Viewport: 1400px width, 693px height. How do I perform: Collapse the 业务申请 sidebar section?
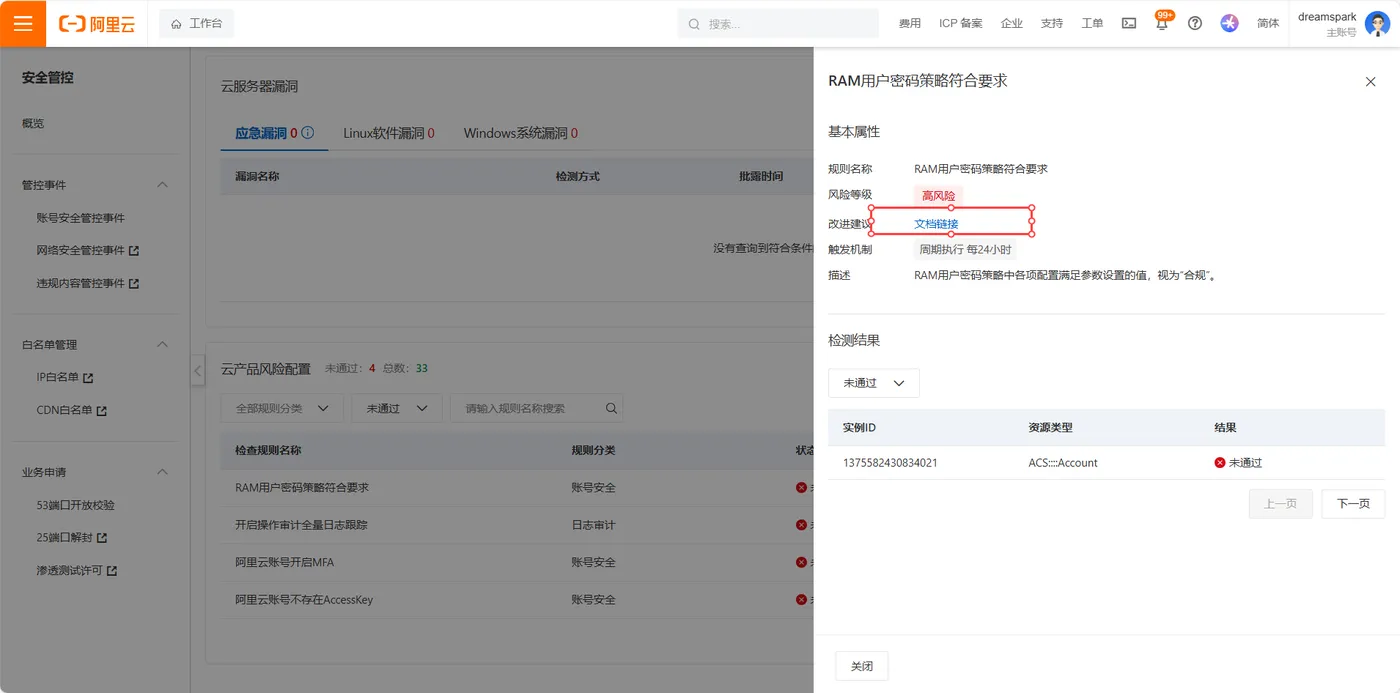click(163, 472)
